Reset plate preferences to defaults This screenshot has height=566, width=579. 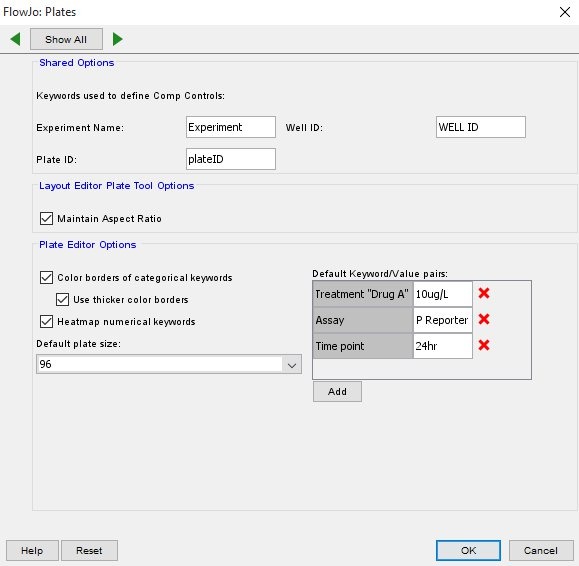click(x=89, y=550)
